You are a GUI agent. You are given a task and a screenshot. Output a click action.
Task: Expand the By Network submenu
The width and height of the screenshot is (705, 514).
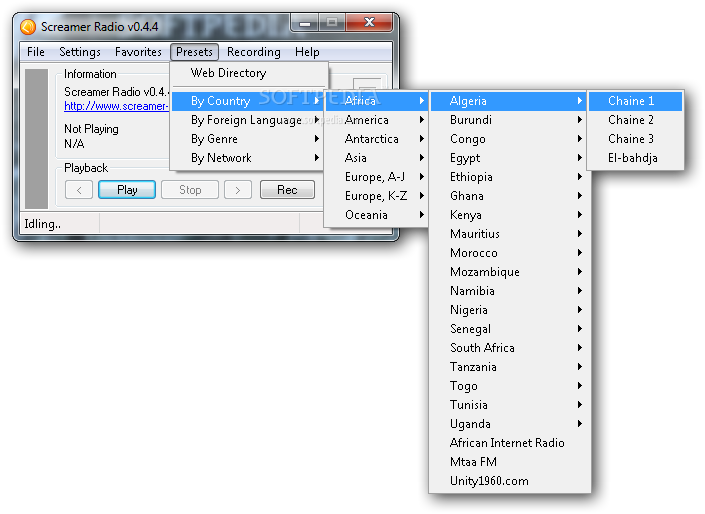249,158
